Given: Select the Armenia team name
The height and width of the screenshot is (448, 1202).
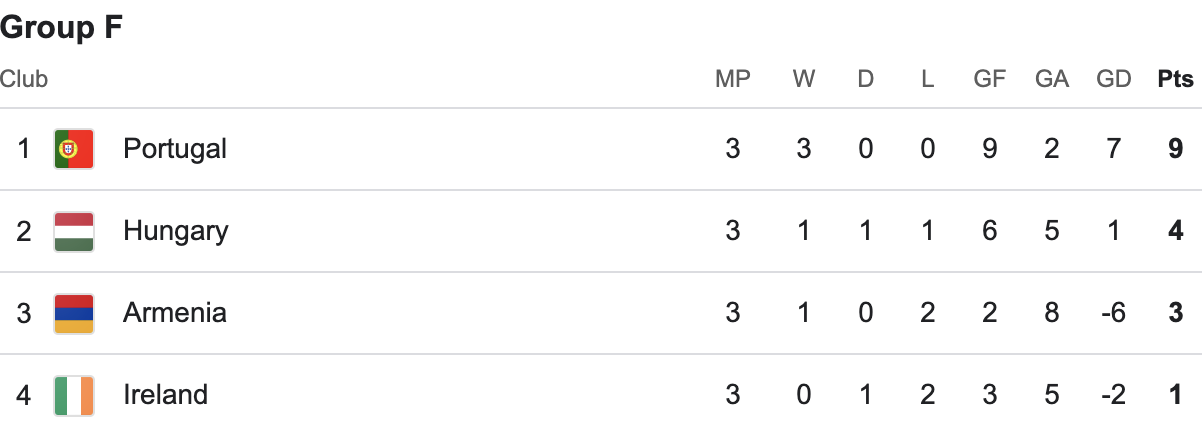Looking at the screenshot, I should [175, 313].
